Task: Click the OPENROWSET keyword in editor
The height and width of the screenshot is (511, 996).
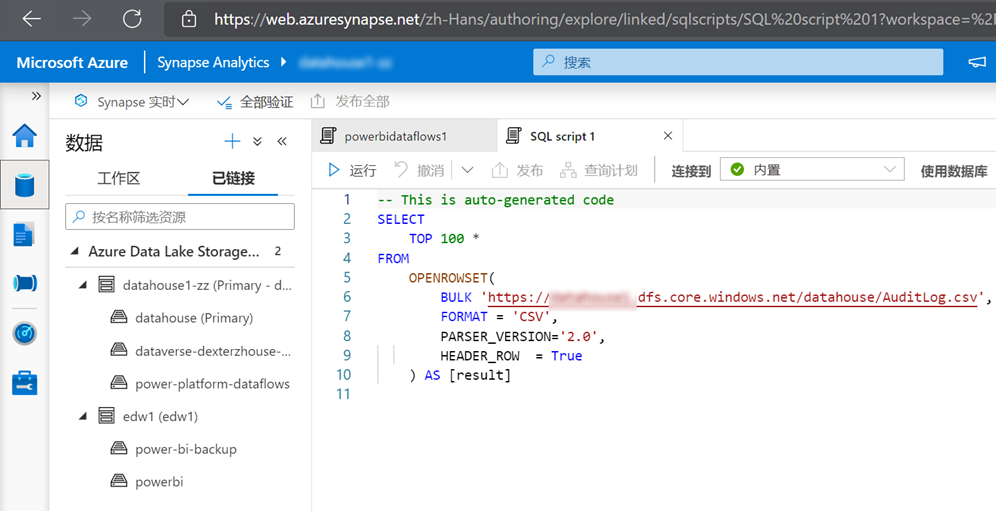Action: (x=448, y=278)
